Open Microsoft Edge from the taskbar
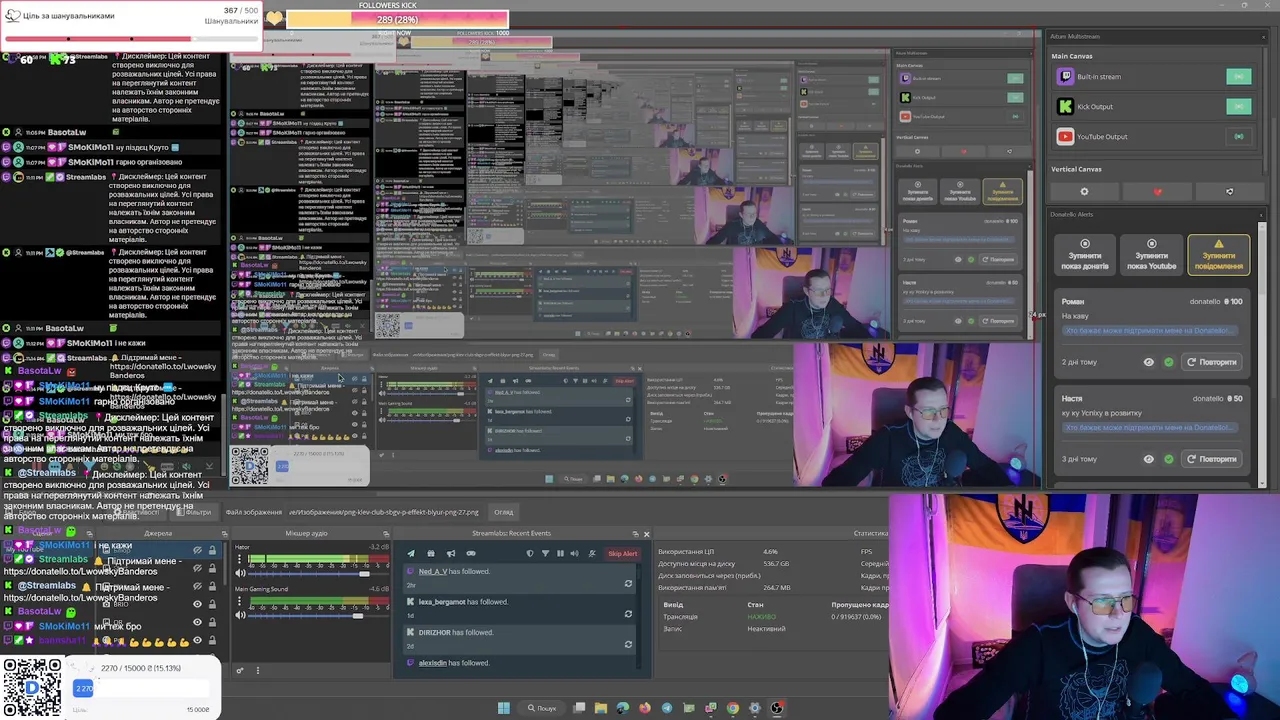Viewport: 1280px width, 720px height. [623, 708]
